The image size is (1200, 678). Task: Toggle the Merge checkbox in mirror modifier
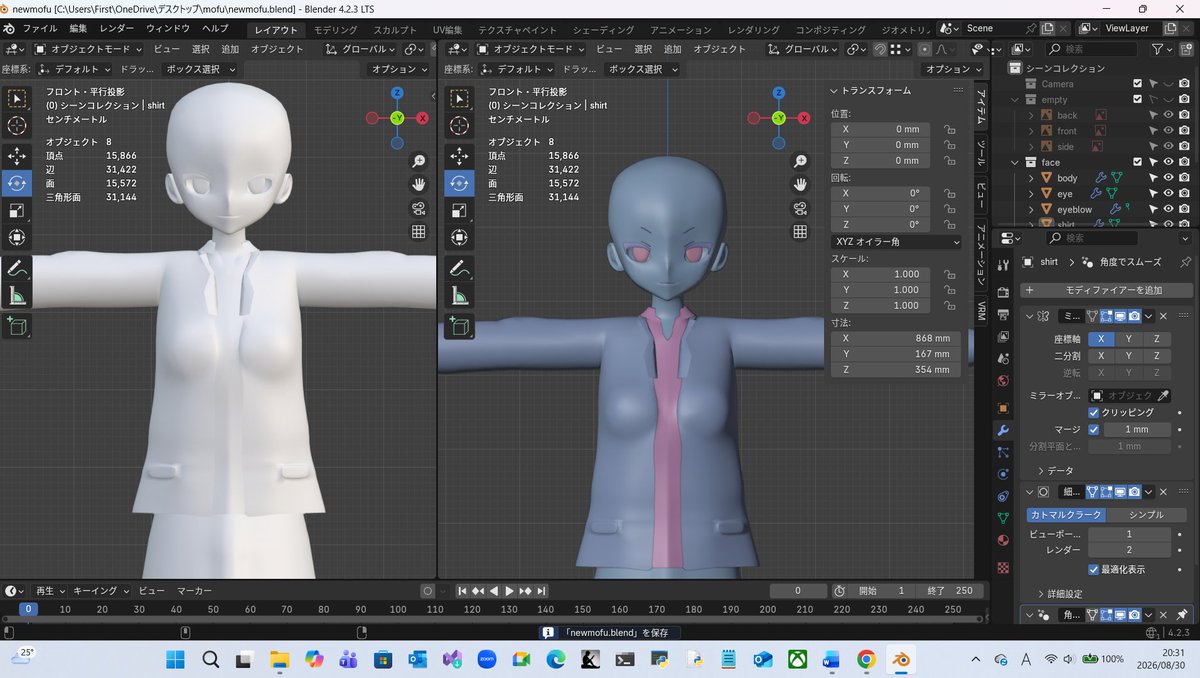(x=1094, y=429)
